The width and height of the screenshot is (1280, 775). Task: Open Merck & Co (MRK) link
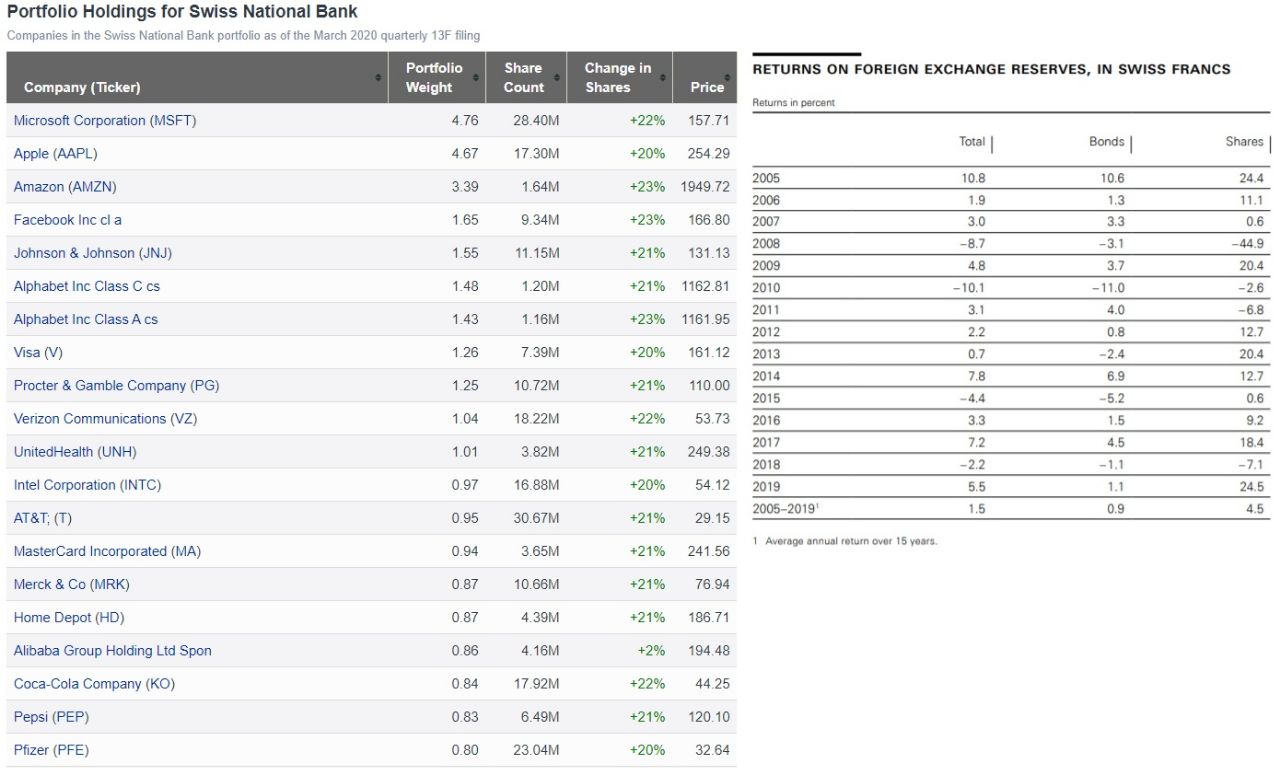tap(71, 584)
